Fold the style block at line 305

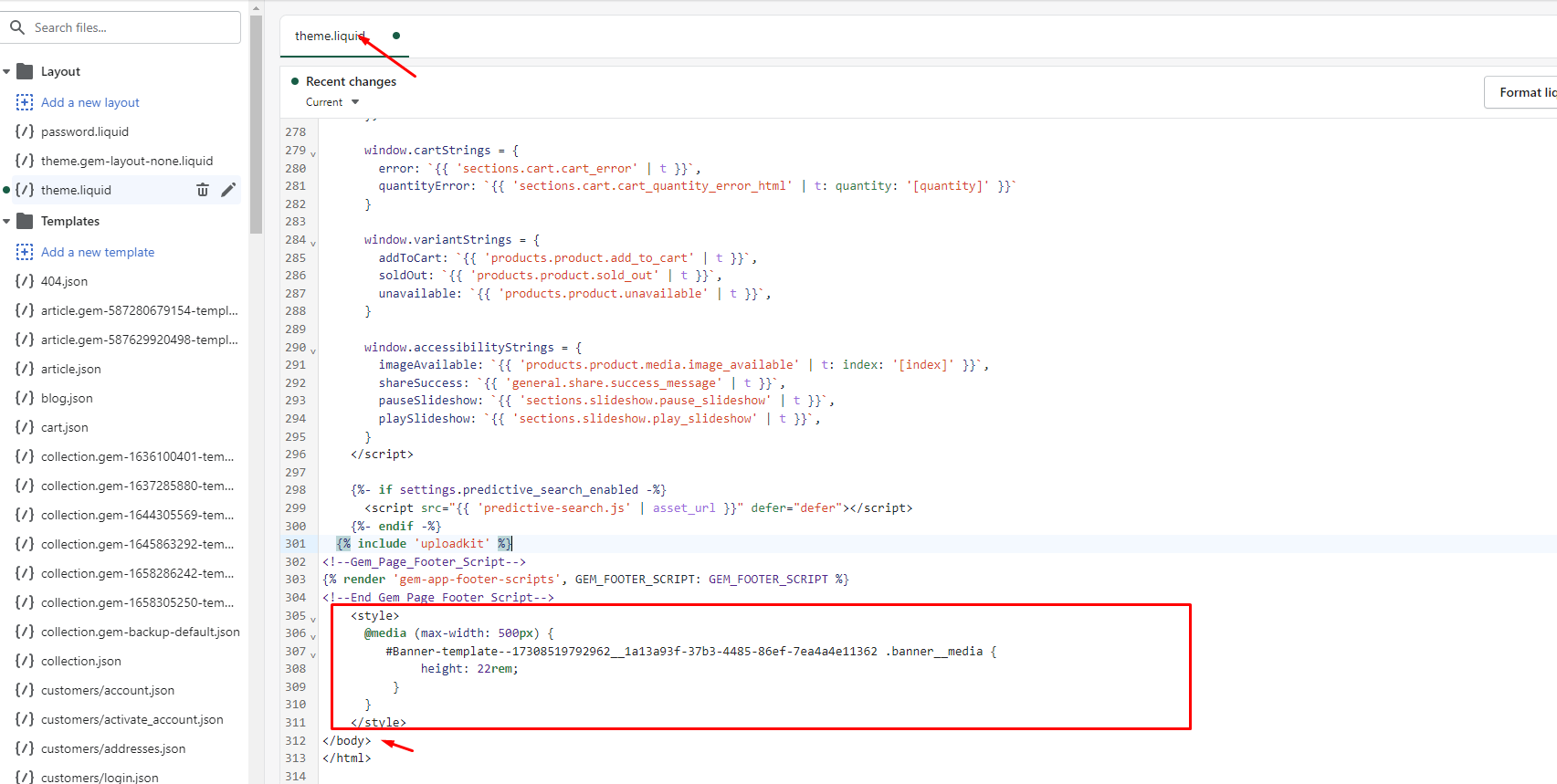click(x=313, y=619)
